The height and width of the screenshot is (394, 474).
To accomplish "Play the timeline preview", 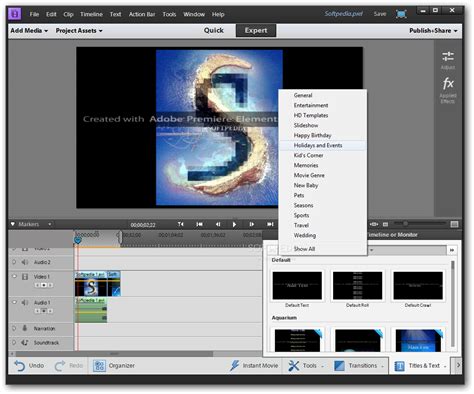I will [x=234, y=224].
